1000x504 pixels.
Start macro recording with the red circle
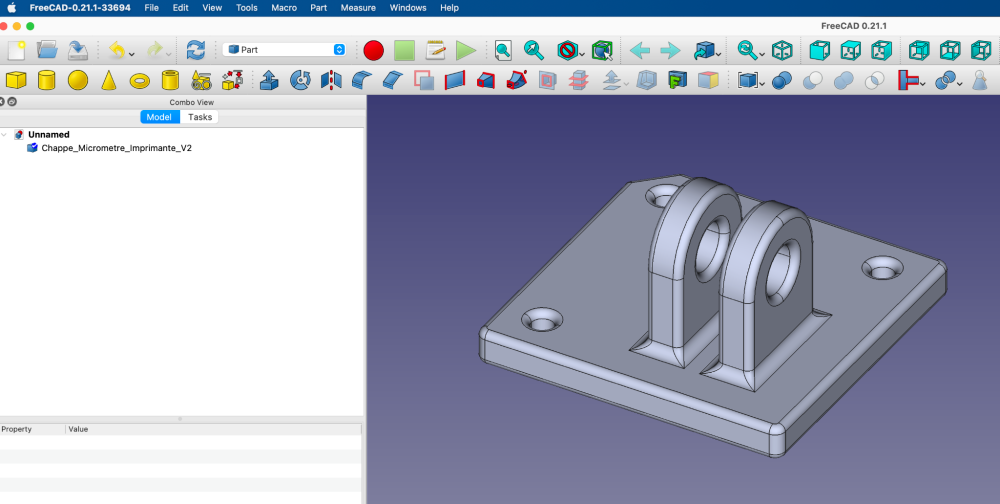pyautogui.click(x=374, y=49)
